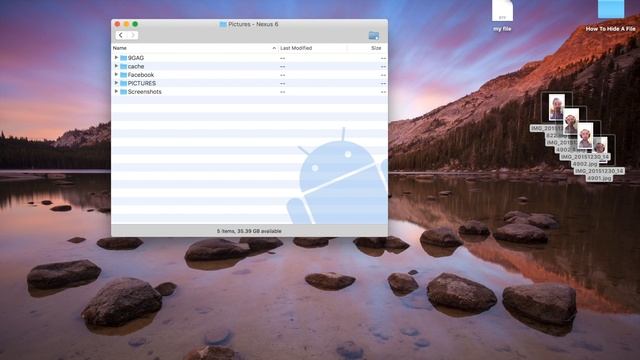
Task: Click the status bar text showing 5 items
Action: coord(249,231)
